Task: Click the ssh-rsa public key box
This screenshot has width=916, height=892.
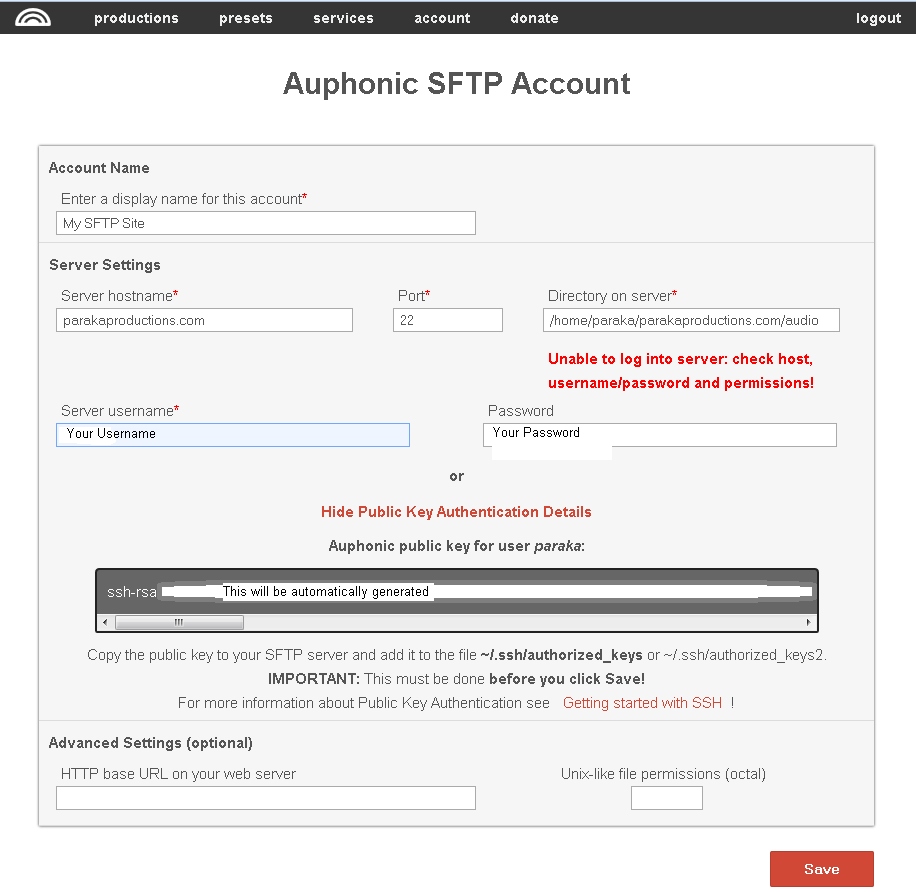Action: pyautogui.click(x=457, y=591)
